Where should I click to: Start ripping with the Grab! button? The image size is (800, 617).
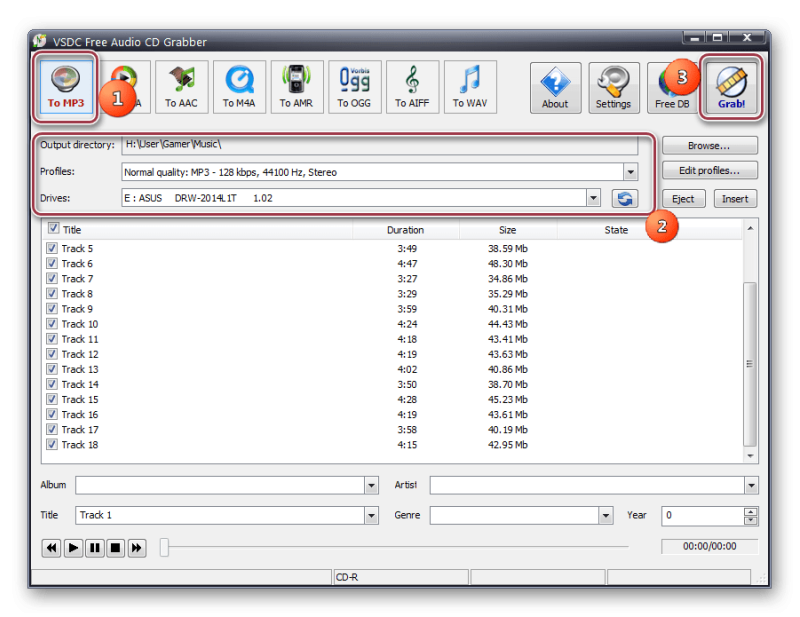732,88
